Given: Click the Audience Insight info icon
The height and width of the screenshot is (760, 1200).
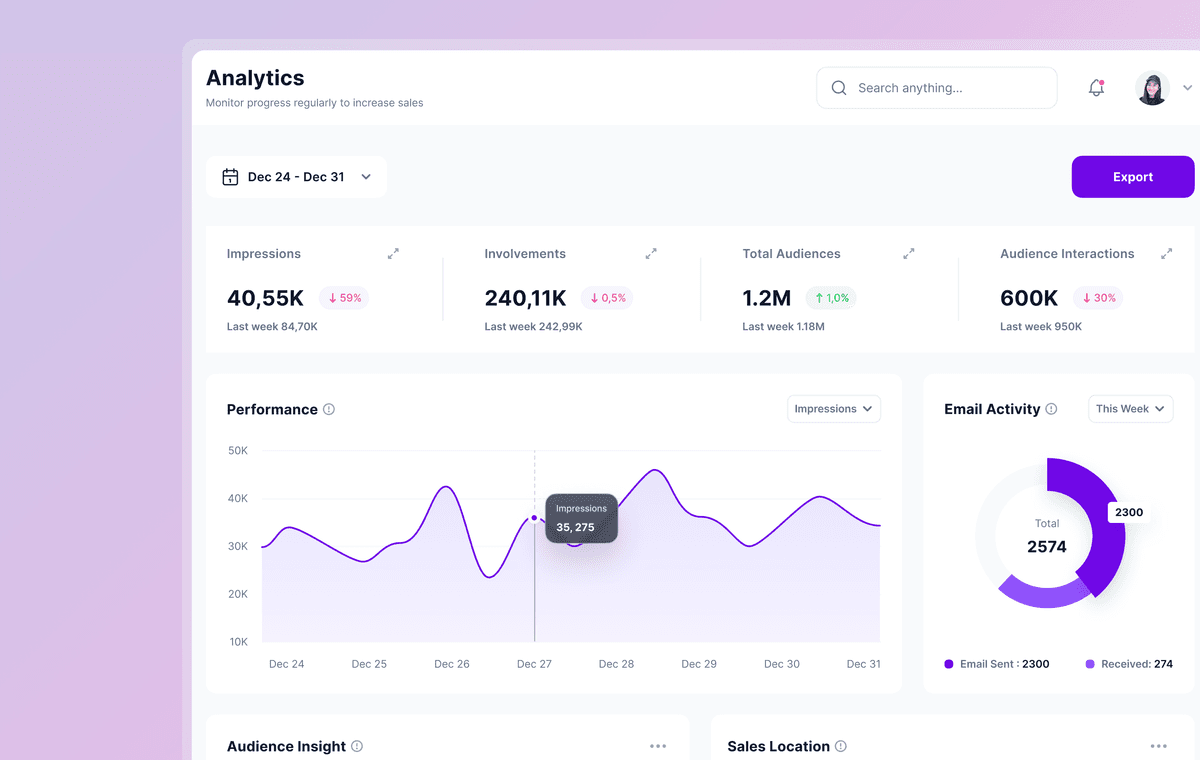Looking at the screenshot, I should (357, 746).
